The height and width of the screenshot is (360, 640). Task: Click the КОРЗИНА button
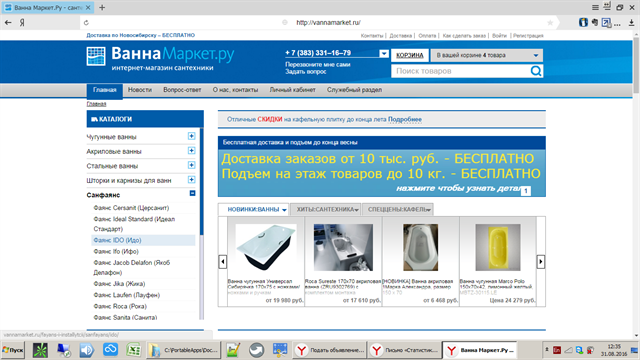[x=410, y=55]
